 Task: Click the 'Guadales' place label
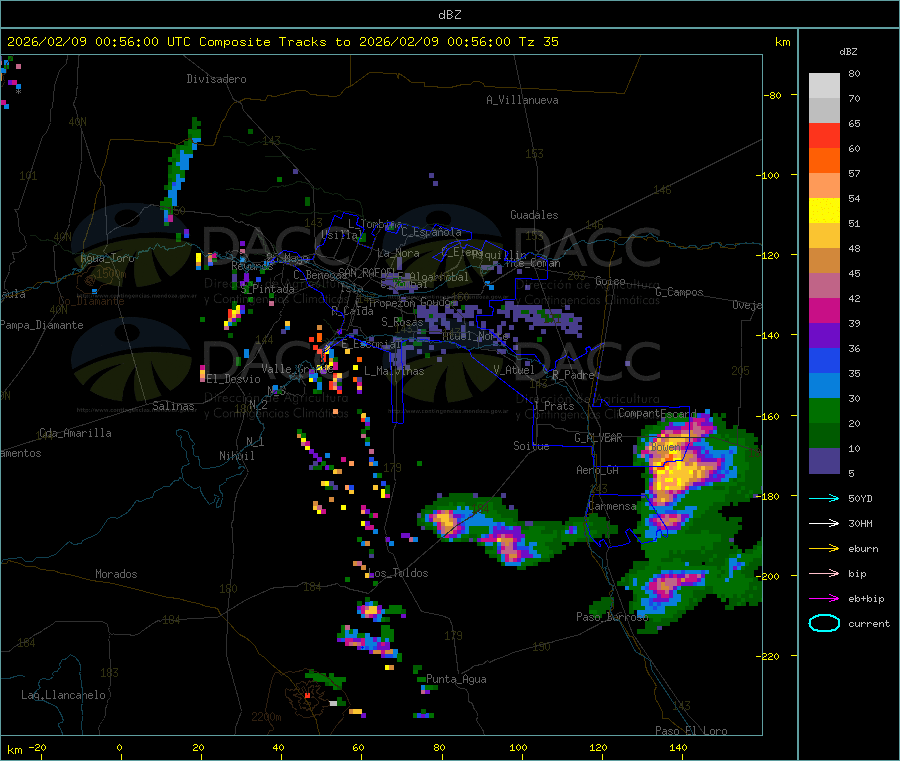[534, 215]
